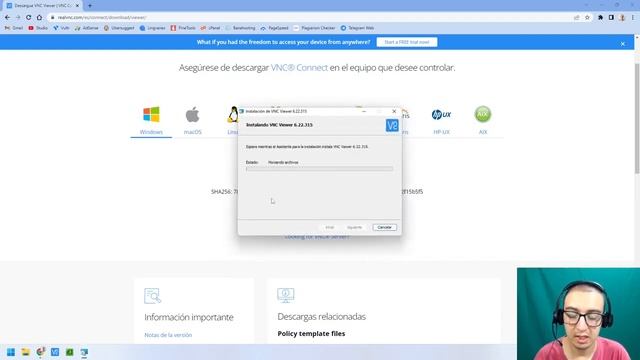Click the address bar URL field
The height and width of the screenshot is (360, 640).
[x=310, y=18]
